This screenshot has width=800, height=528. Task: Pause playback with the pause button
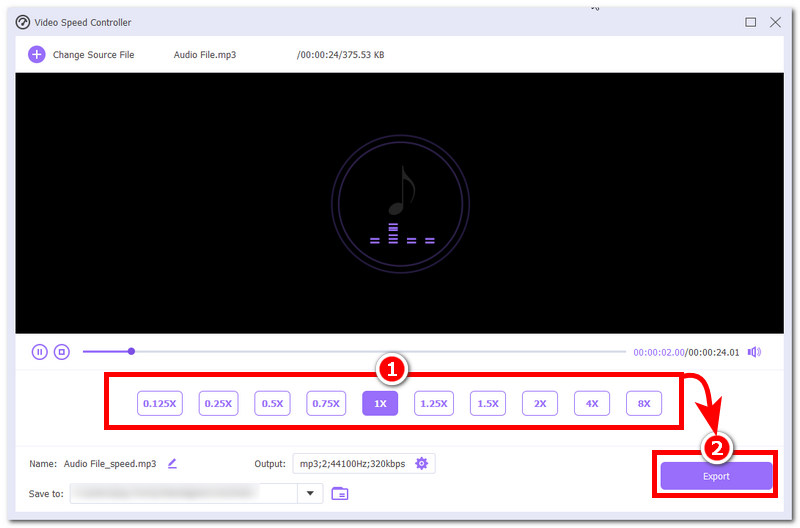point(39,352)
